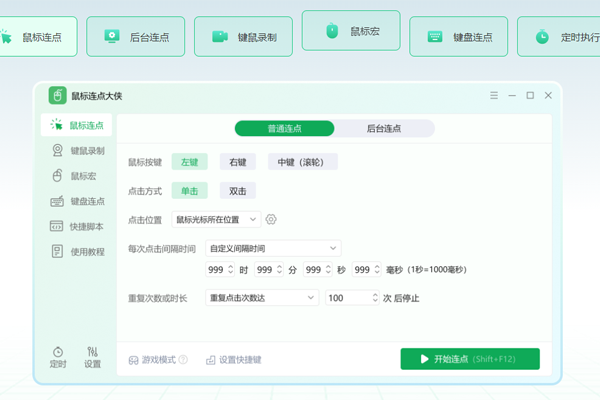This screenshot has height=400, width=600.
Task: Adjust the hours (时) spinner arrows
Action: 230,269
